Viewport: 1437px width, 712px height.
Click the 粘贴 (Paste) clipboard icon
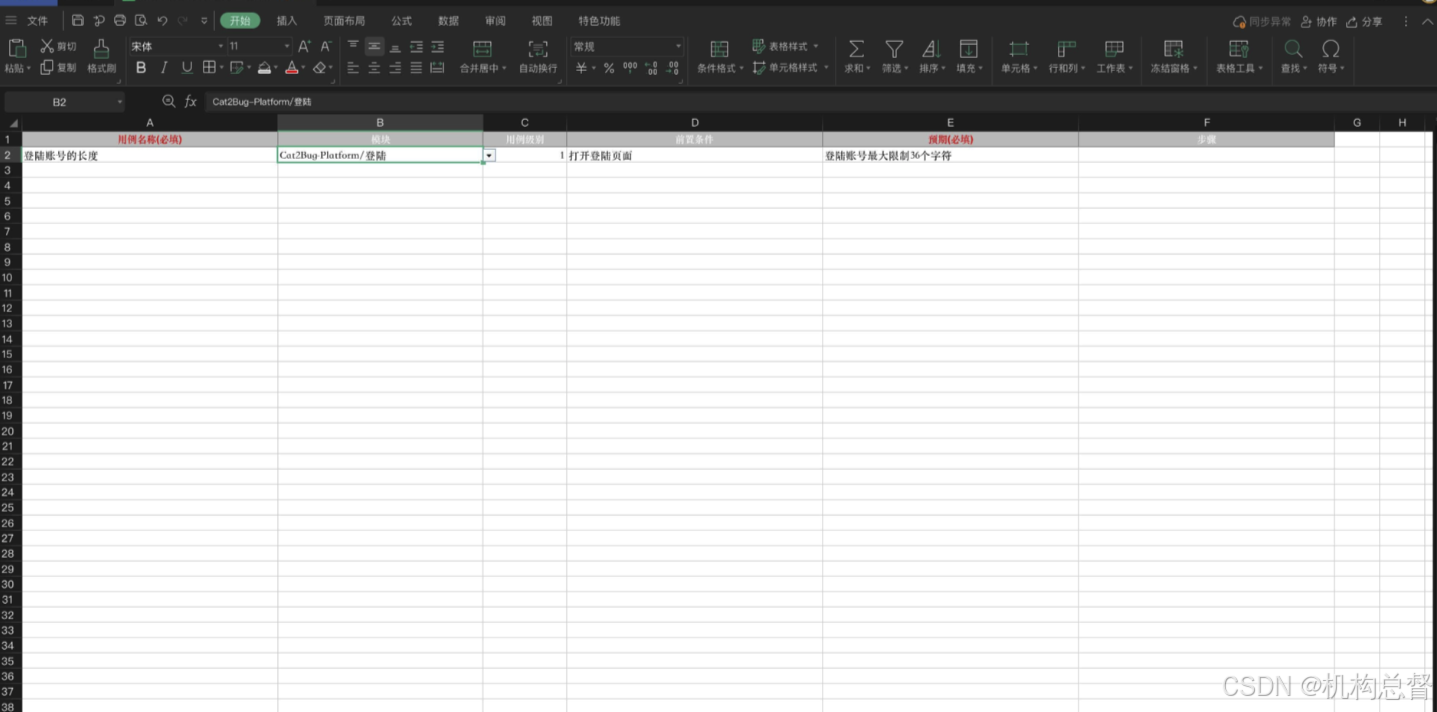pyautogui.click(x=16, y=48)
